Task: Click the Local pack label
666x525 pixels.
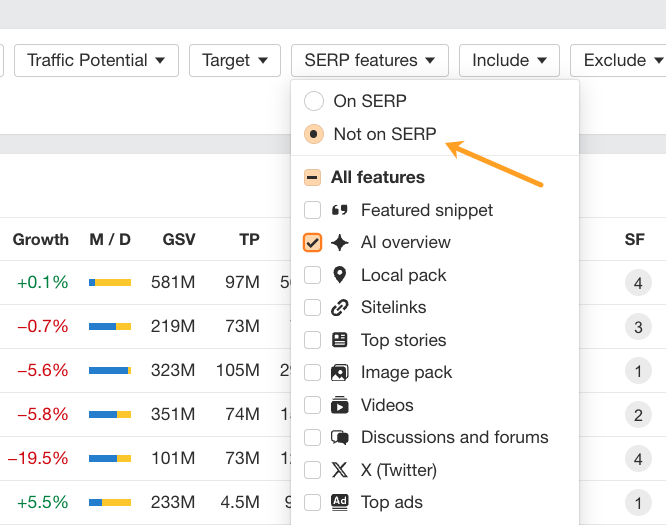Action: pyautogui.click(x=404, y=275)
